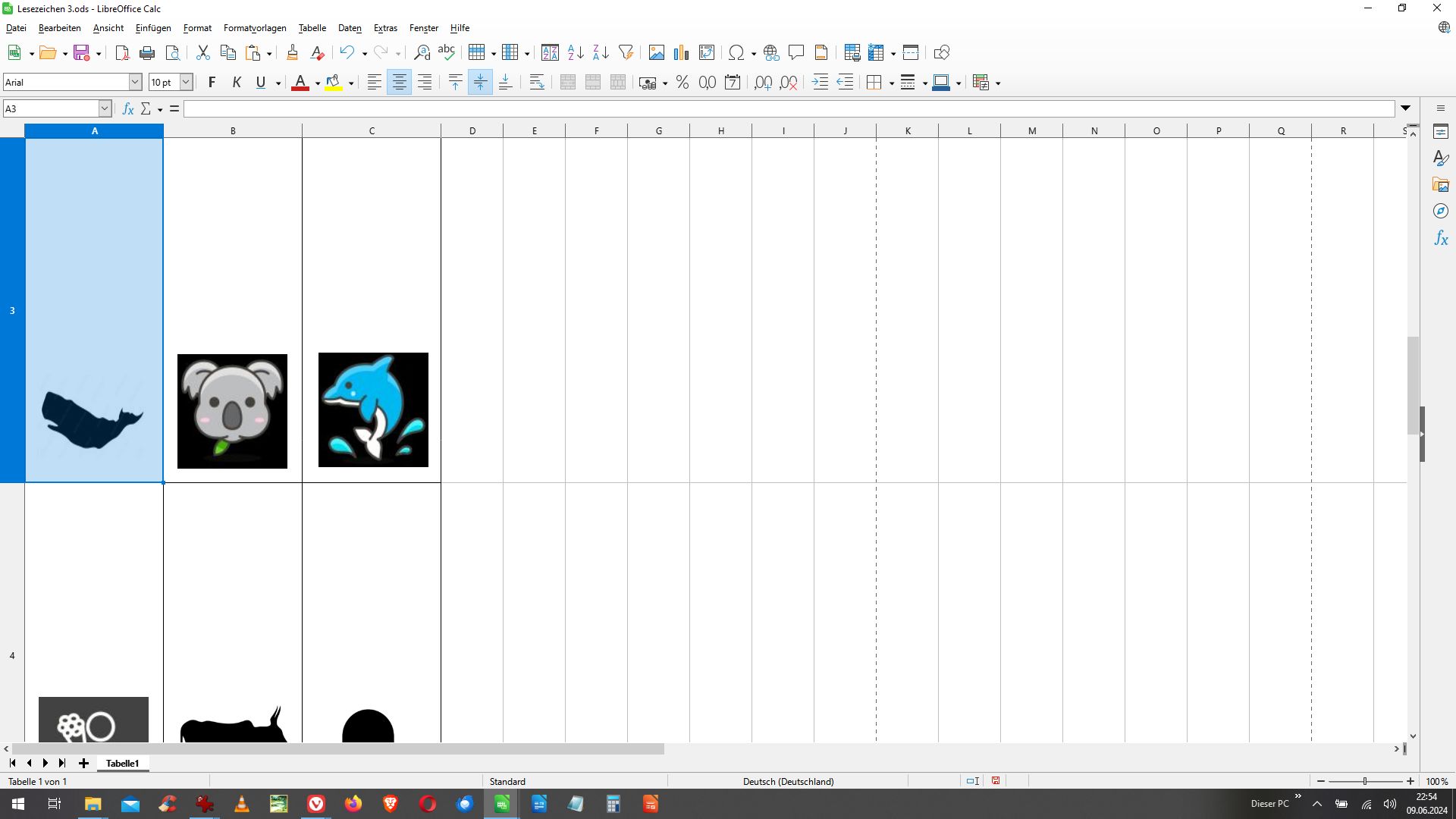Toggle the AutoFilter funnel icon

(x=626, y=52)
